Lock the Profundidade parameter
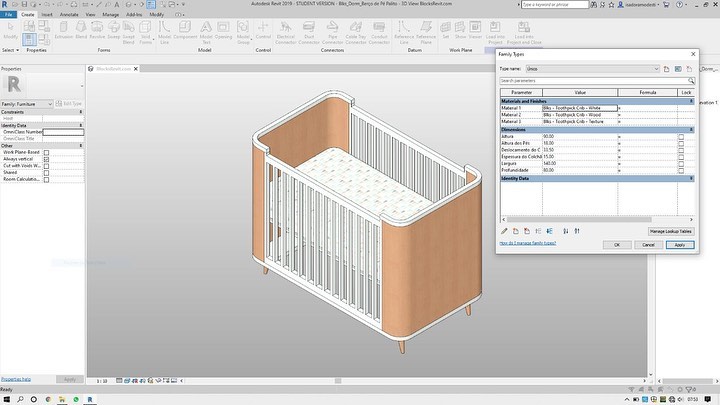 (681, 170)
